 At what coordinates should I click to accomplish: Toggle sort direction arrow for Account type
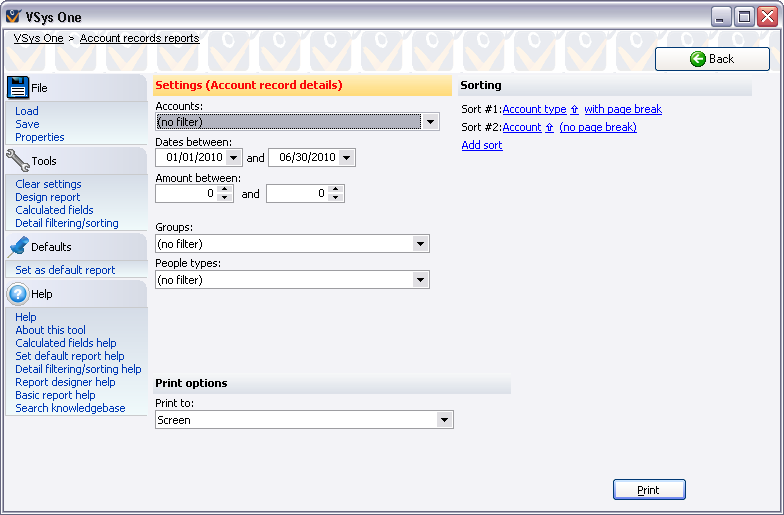point(574,109)
